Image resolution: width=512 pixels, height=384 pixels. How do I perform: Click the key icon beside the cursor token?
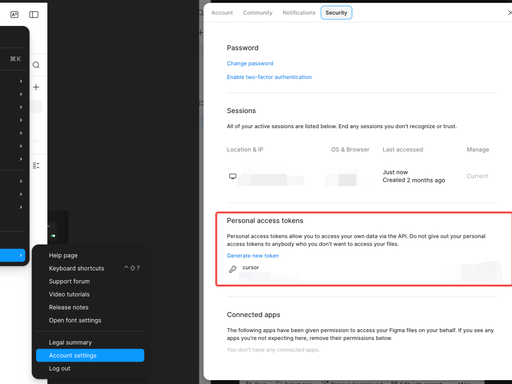pos(233,269)
